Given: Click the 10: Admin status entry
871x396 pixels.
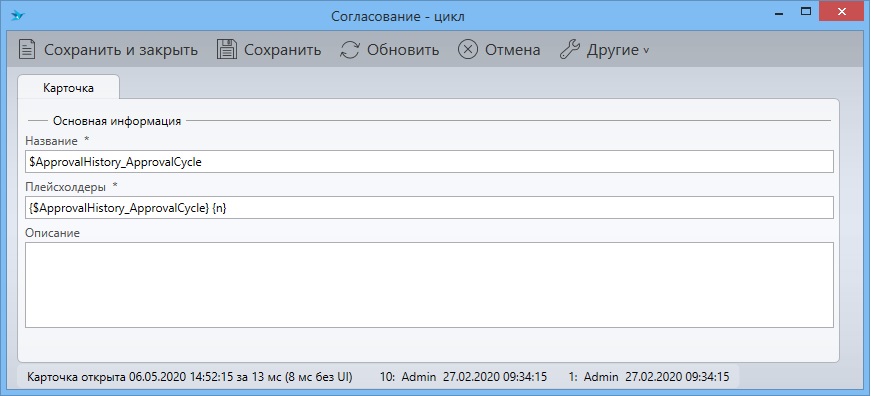Looking at the screenshot, I should coord(463,377).
